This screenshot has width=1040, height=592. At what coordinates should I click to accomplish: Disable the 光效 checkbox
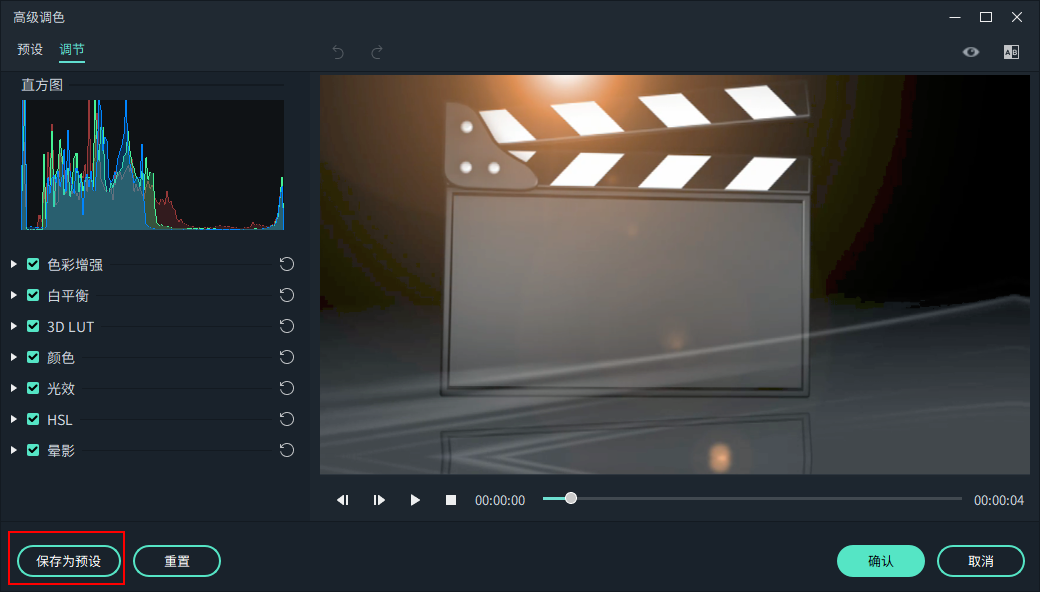[33, 388]
